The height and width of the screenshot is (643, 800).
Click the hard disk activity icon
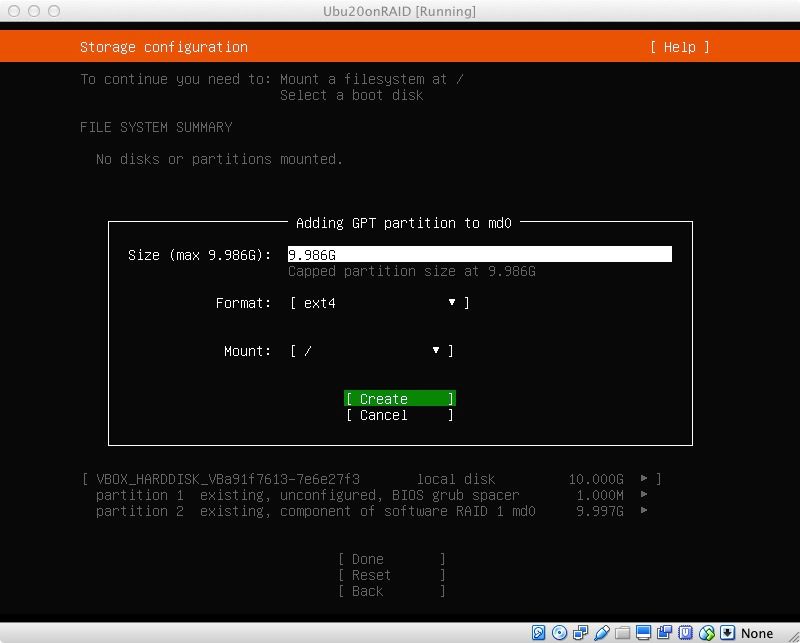539,633
